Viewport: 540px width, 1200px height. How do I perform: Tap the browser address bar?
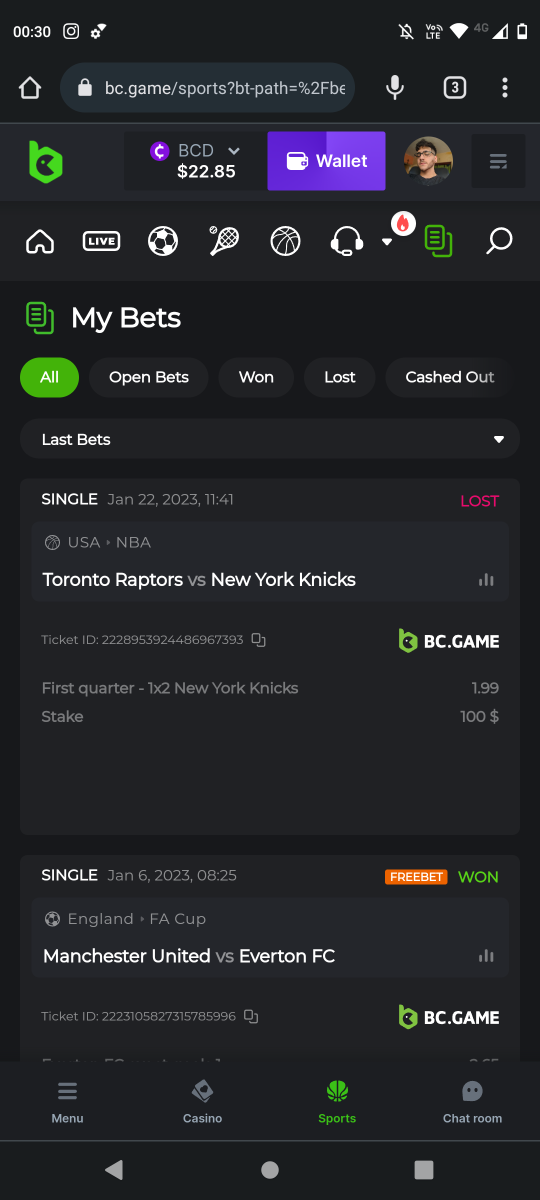point(208,88)
